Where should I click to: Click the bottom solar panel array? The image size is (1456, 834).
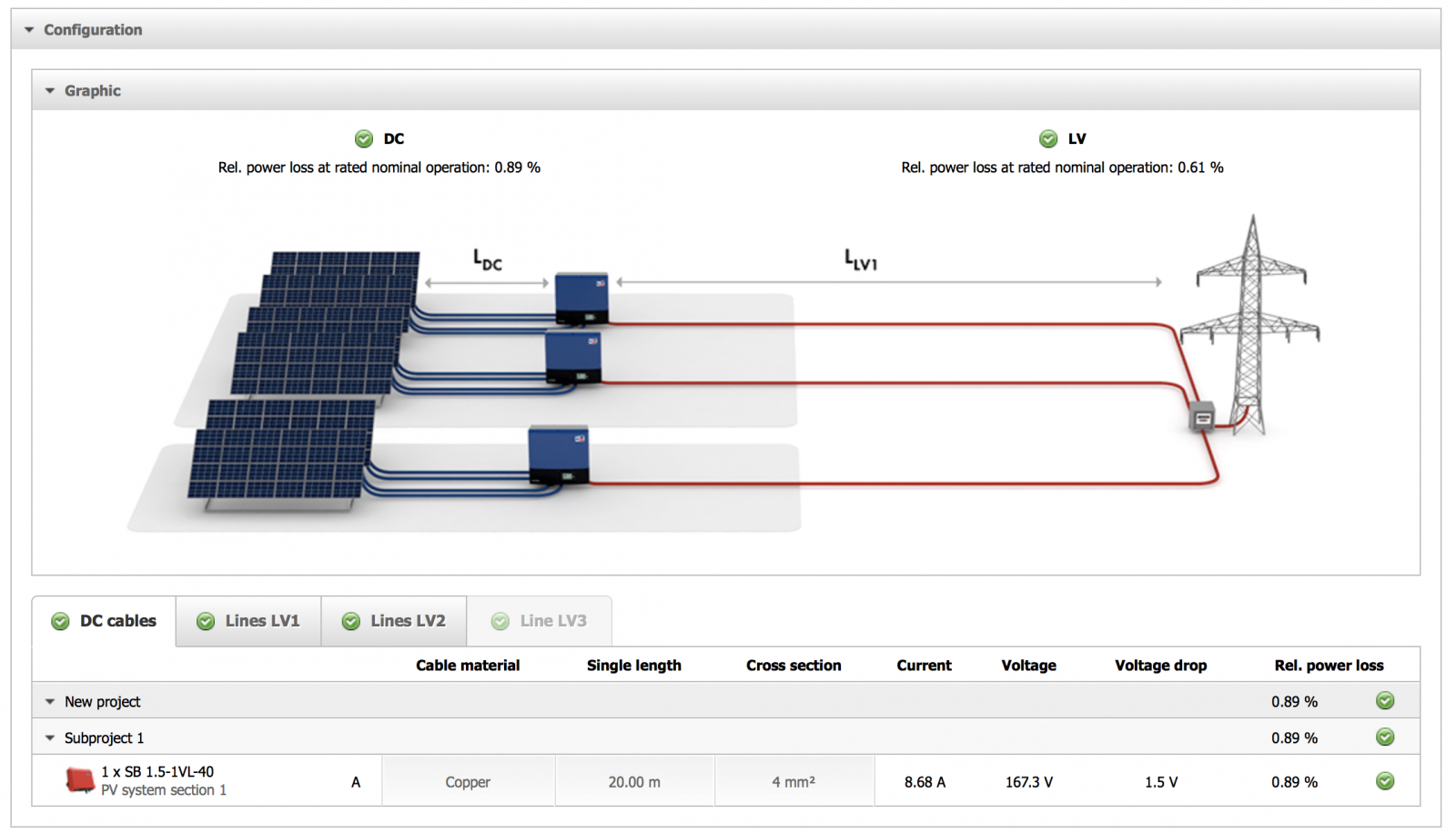pyautogui.click(x=282, y=455)
